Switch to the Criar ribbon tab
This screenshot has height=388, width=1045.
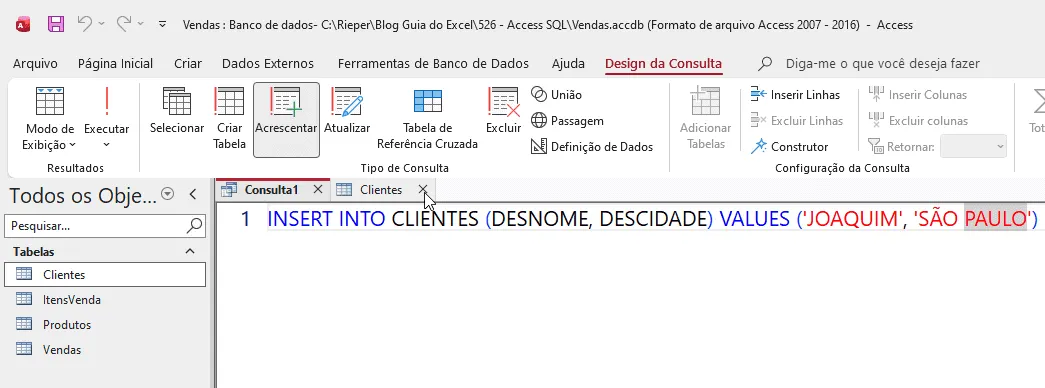[x=188, y=64]
